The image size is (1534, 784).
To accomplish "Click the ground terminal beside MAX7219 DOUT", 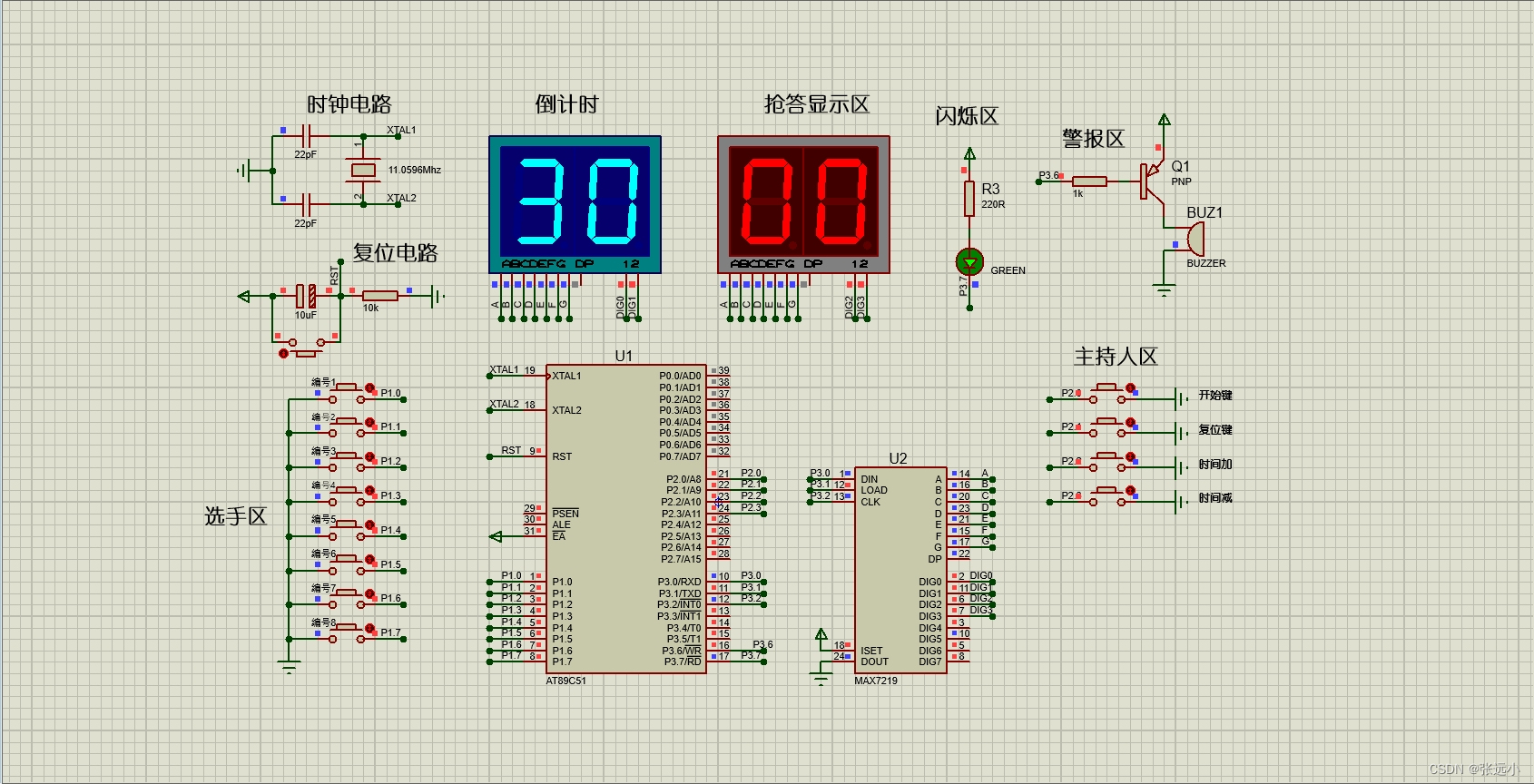I will point(821,679).
